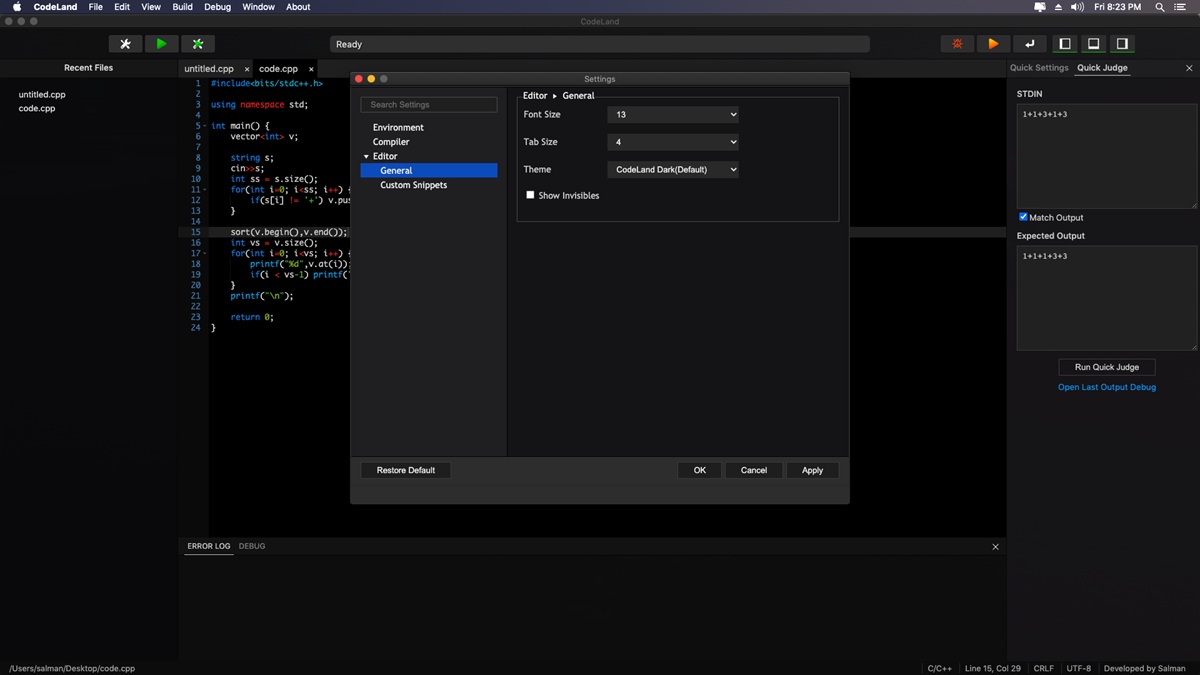Toggle code fold arrow at line 5

coord(205,126)
